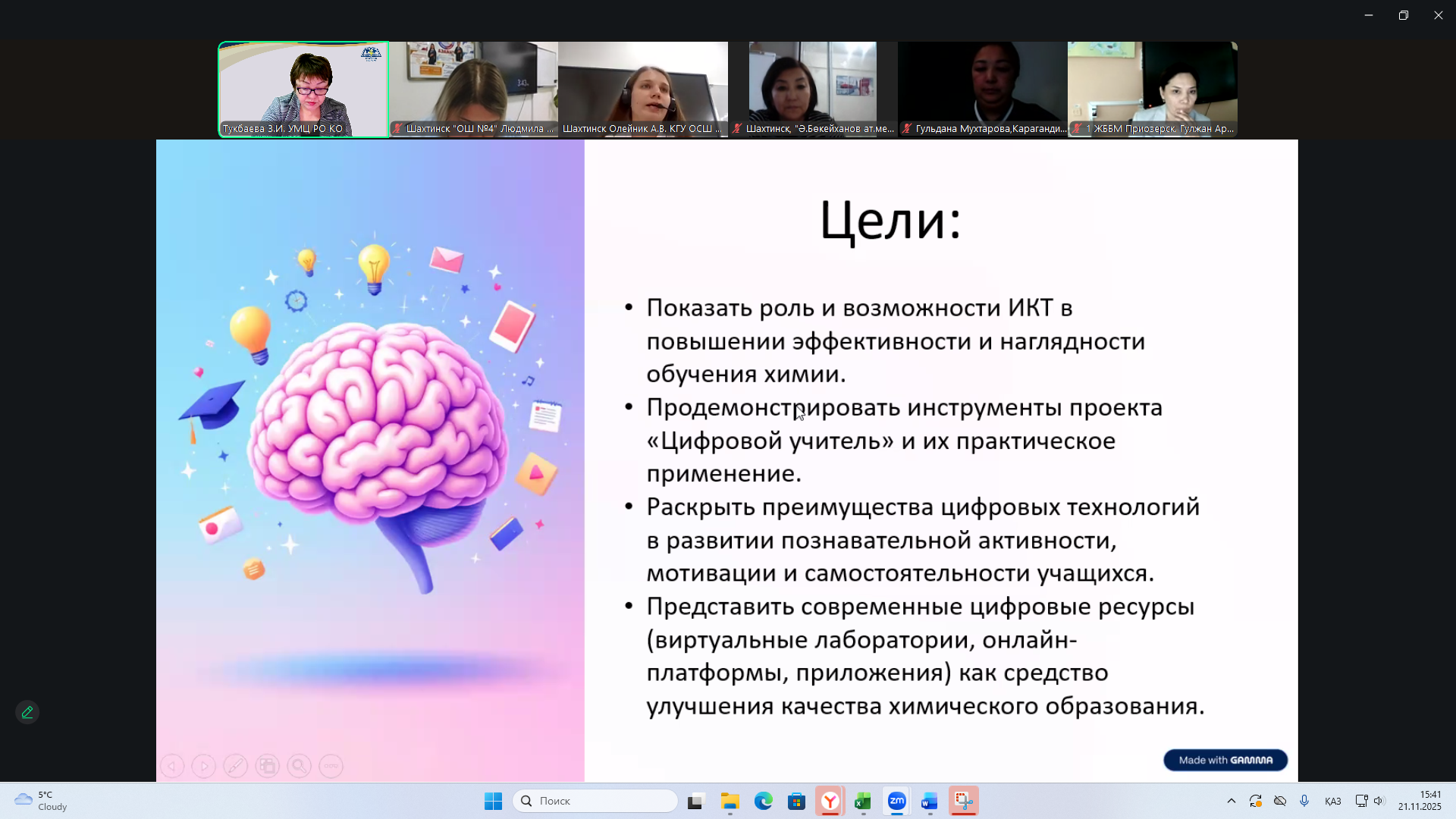Click the next slide arrow control
1456x819 pixels.
click(x=203, y=766)
